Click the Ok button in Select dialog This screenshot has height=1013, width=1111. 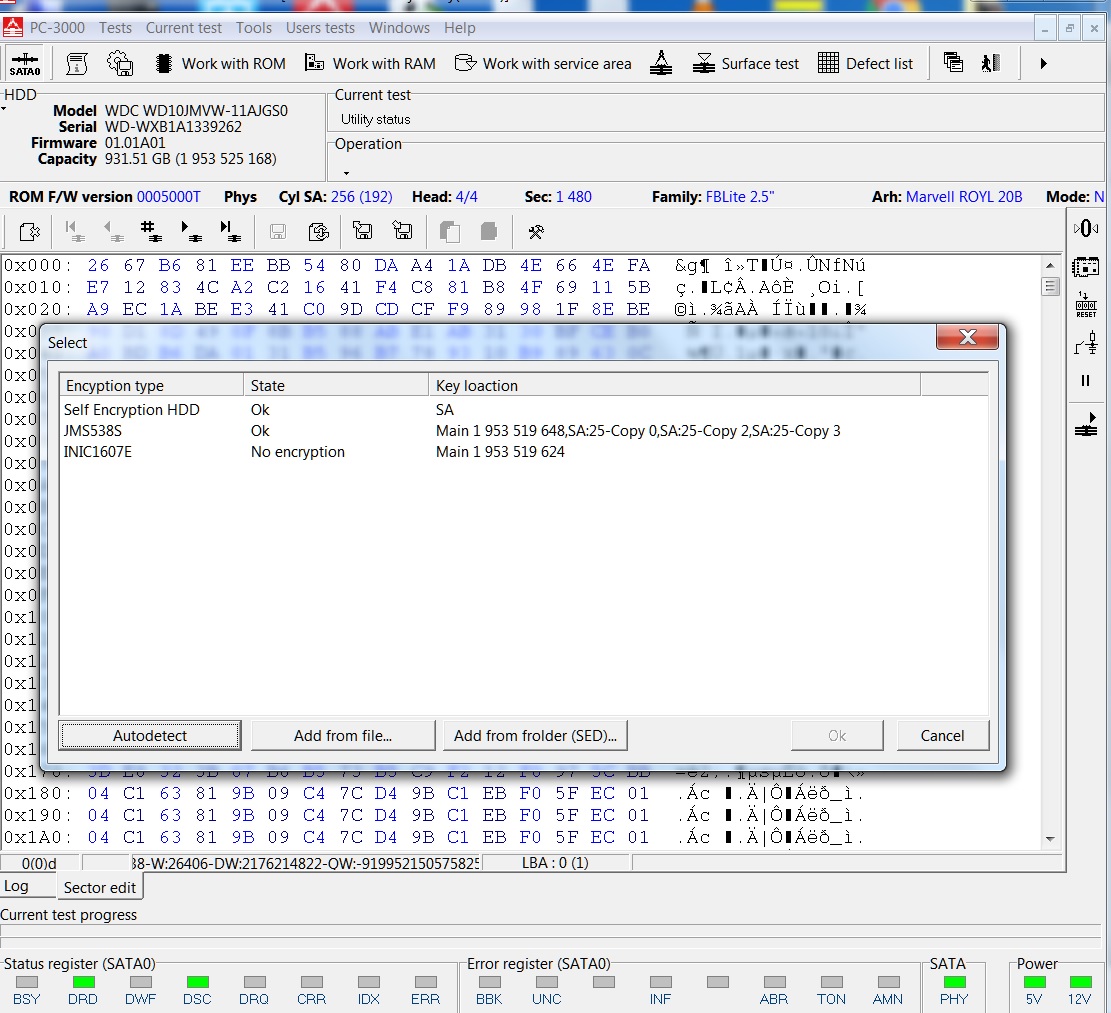[837, 735]
